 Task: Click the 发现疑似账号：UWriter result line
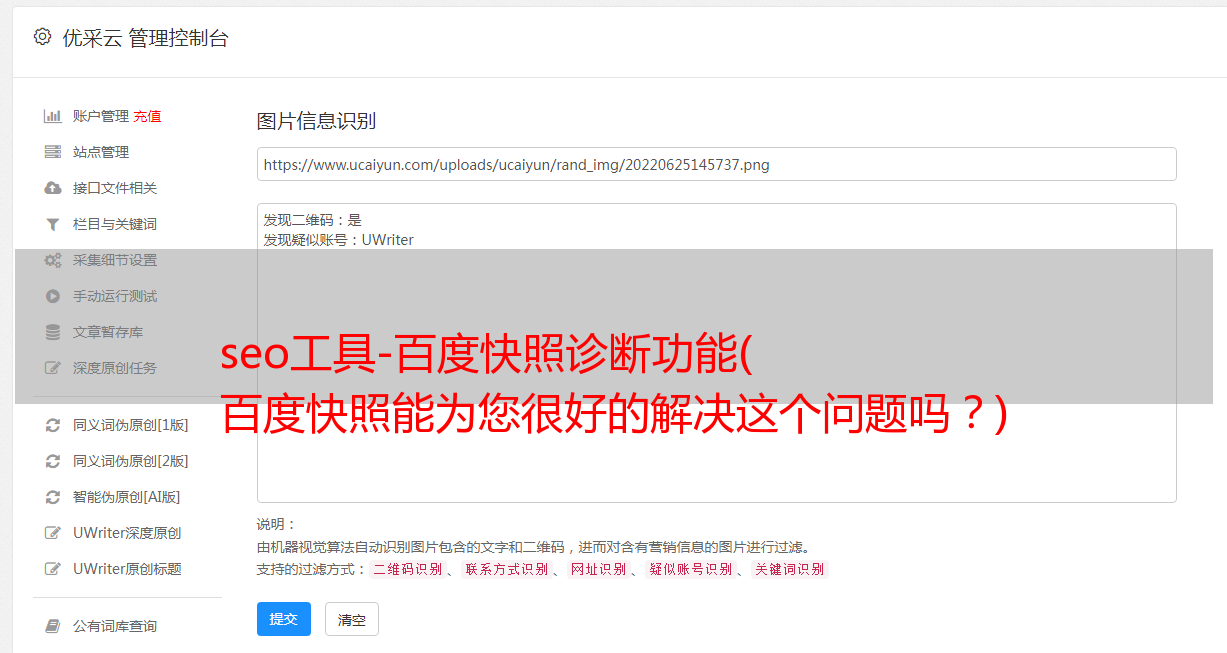click(x=338, y=240)
